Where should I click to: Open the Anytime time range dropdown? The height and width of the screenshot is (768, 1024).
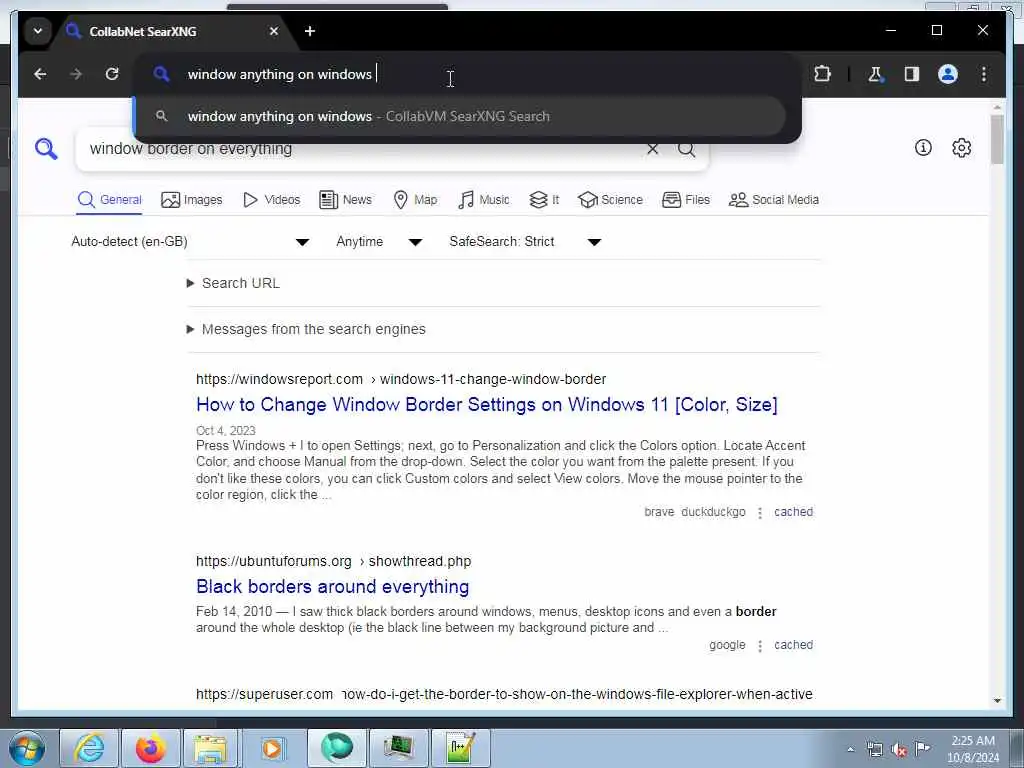379,242
